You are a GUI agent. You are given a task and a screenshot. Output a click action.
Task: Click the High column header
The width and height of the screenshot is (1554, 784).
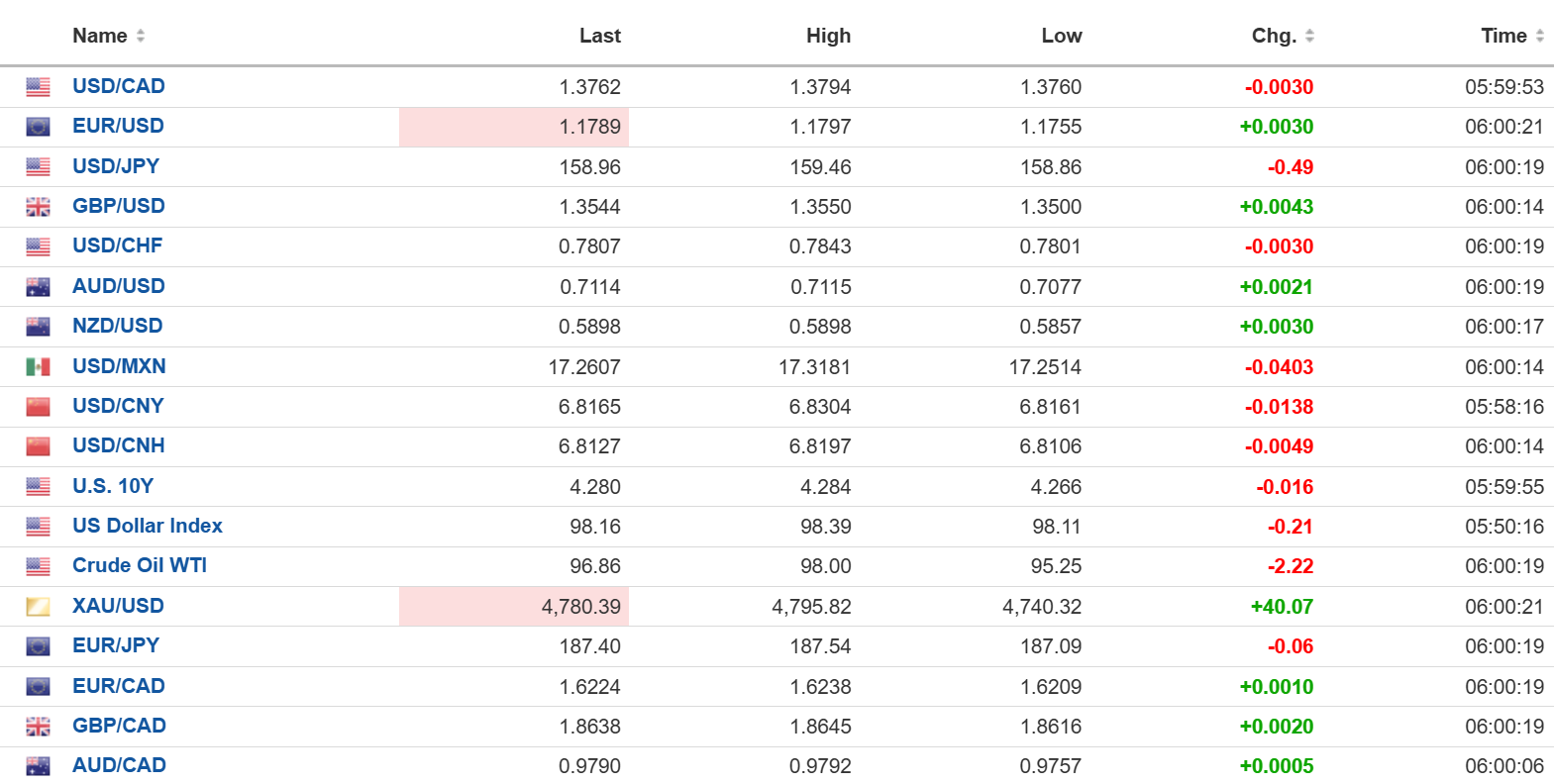point(828,36)
